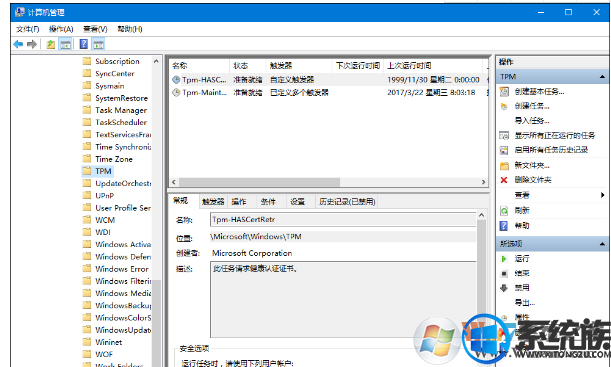The height and width of the screenshot is (367, 611).
Task: Click the 启用所有任务历史记录 icon
Action: click(504, 150)
